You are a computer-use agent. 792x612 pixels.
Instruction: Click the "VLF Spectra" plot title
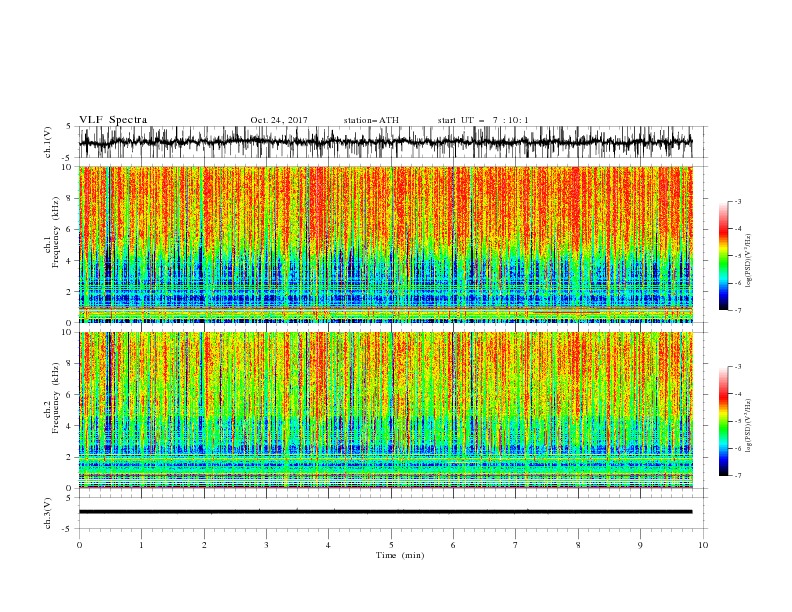tap(113, 120)
